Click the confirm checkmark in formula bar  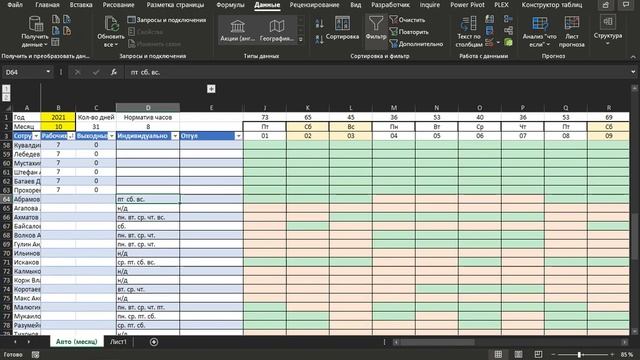96,72
